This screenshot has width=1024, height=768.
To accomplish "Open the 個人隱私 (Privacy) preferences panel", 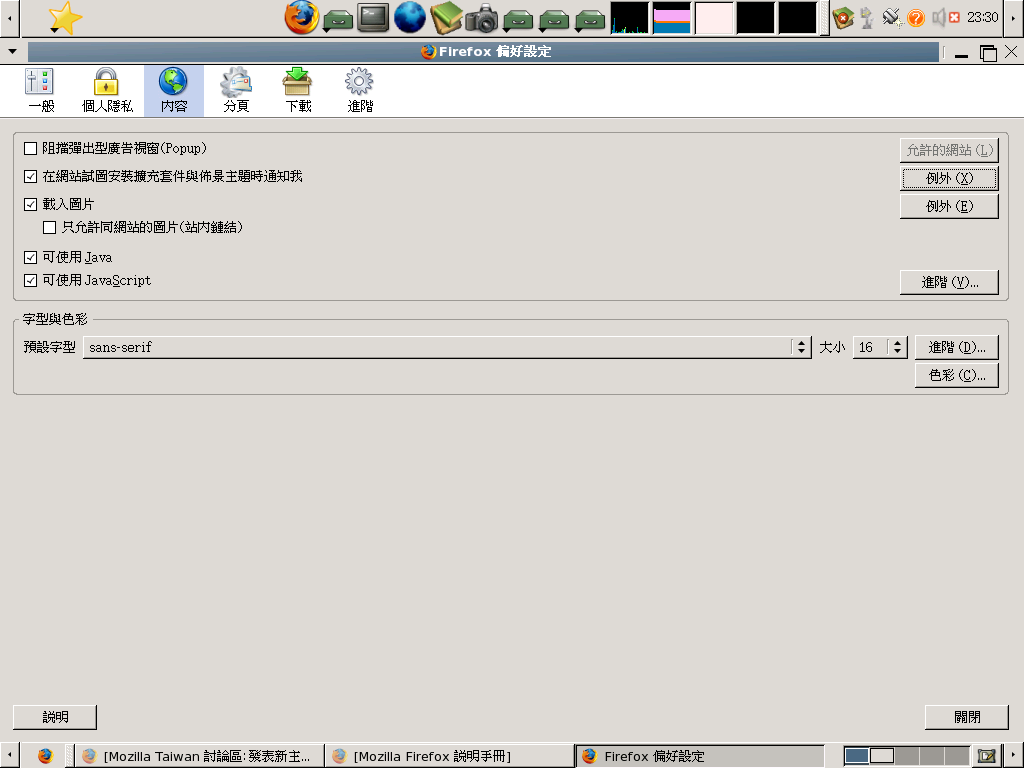I will [x=107, y=91].
